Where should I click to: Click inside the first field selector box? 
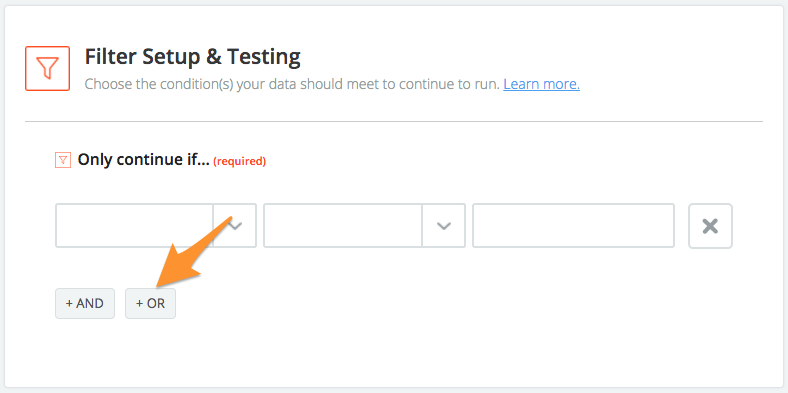coord(134,226)
